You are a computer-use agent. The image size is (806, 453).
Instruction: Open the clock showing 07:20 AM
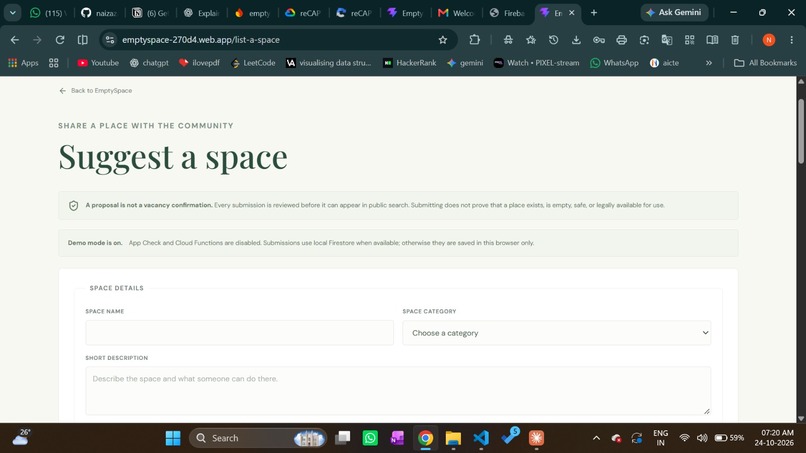(x=774, y=438)
